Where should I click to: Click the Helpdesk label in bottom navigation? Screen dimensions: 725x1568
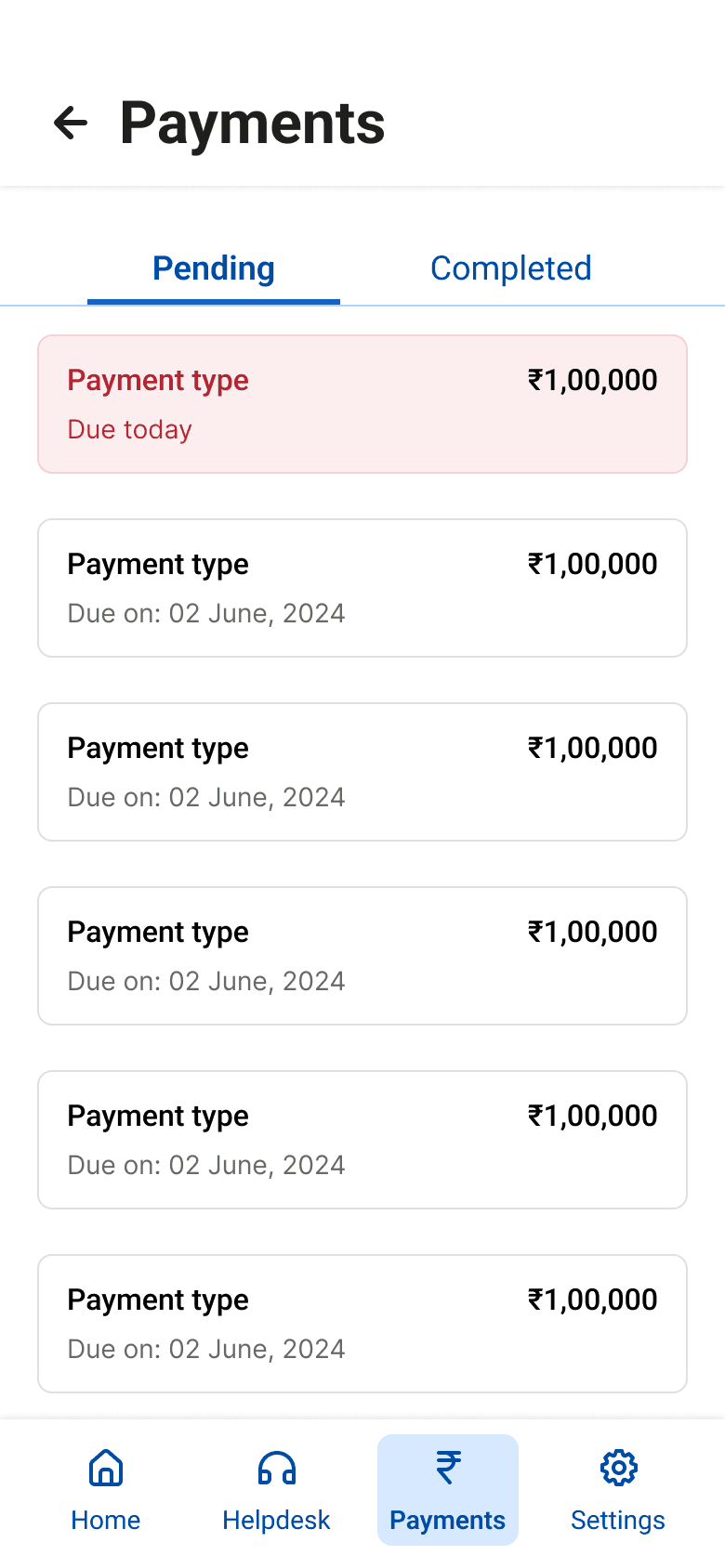click(x=277, y=1521)
